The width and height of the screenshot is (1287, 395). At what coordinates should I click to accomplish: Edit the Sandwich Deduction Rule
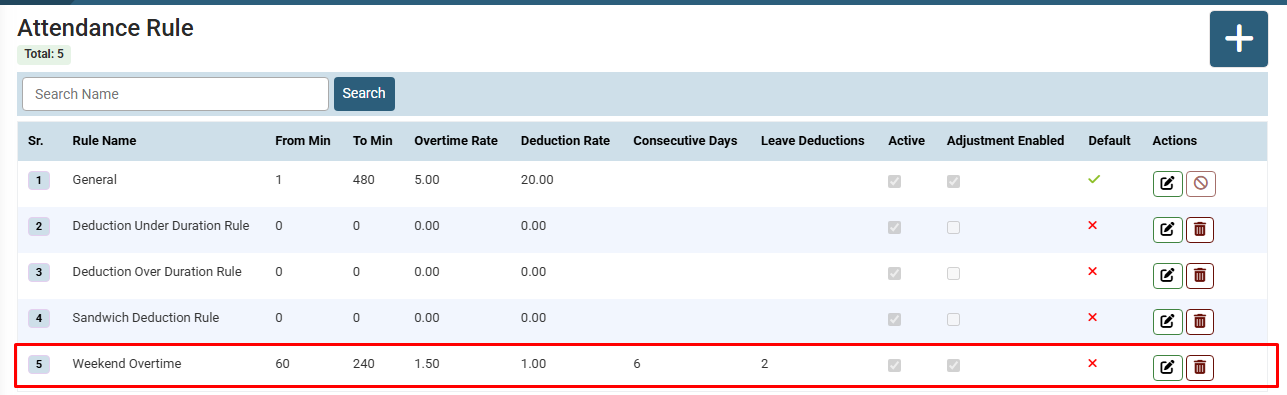coord(1167,322)
